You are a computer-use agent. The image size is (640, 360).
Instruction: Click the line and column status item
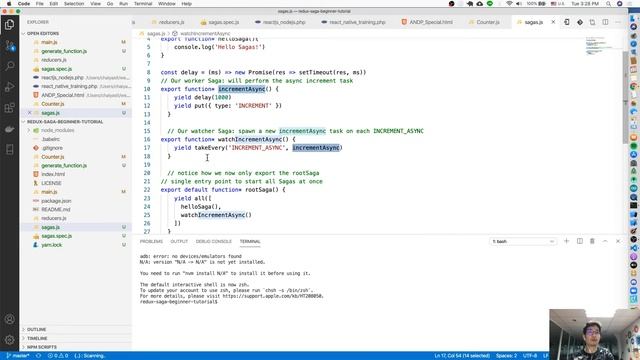click(462, 356)
